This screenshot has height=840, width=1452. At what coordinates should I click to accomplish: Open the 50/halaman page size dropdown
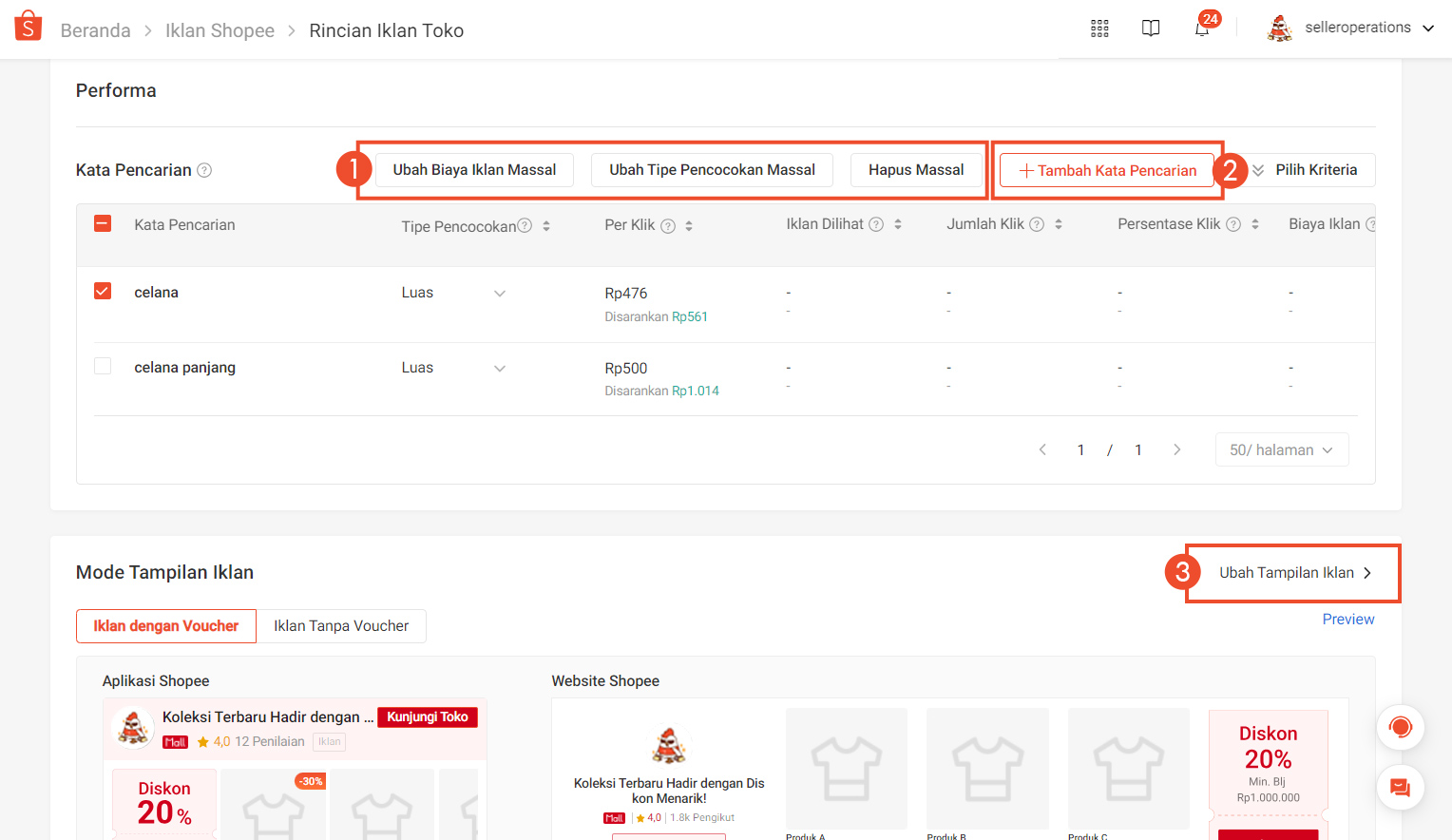1282,449
